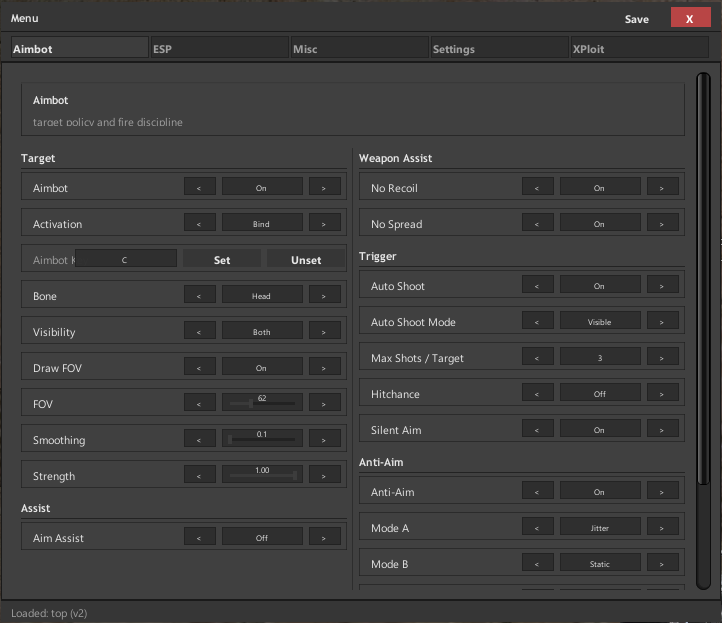Screen dimensions: 722x623
Task: Click right arrow for Visibility
Action: [x=325, y=331]
